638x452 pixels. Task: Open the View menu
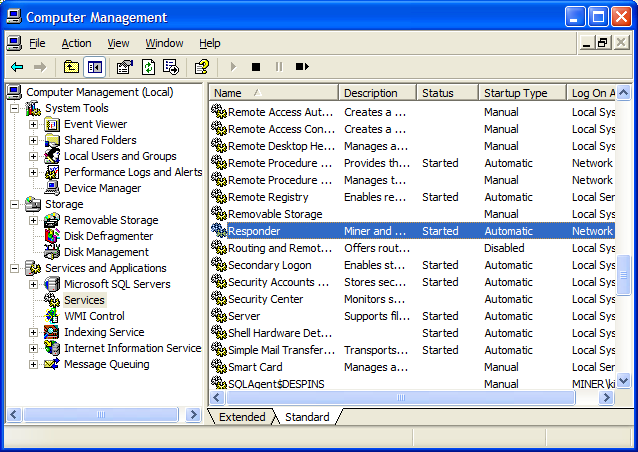119,43
